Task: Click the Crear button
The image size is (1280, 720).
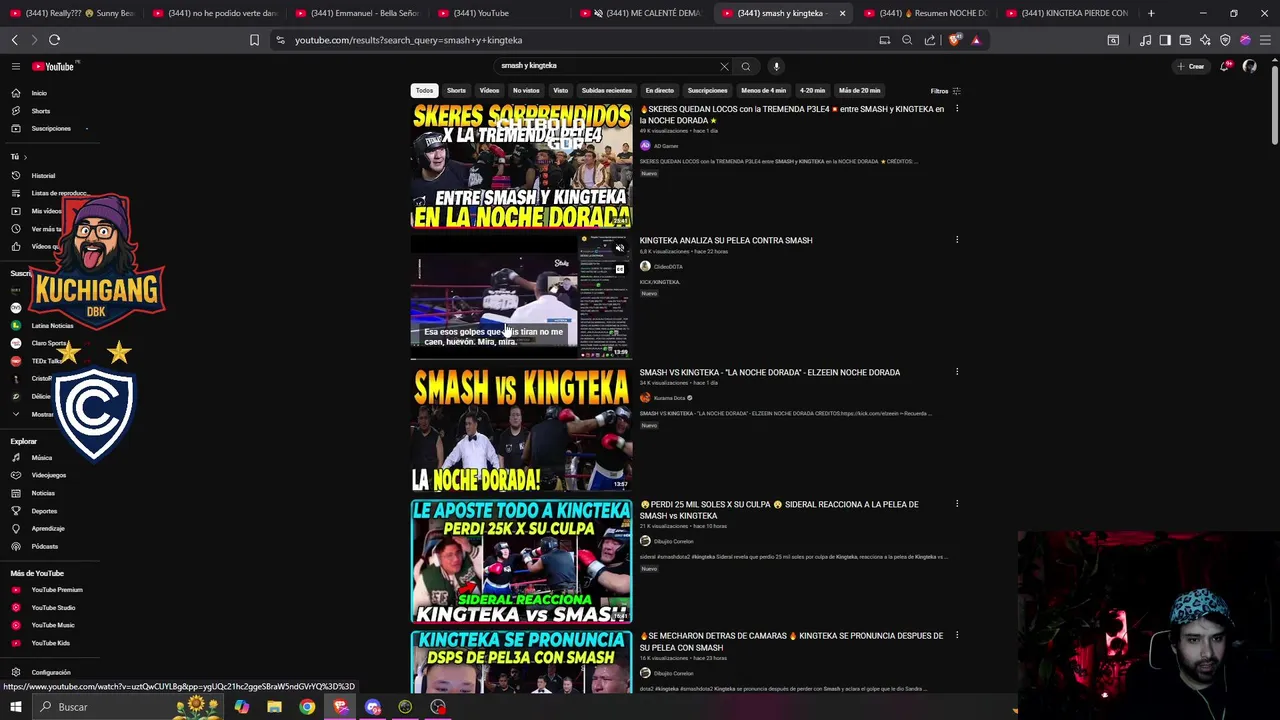Action: pos(1190,66)
